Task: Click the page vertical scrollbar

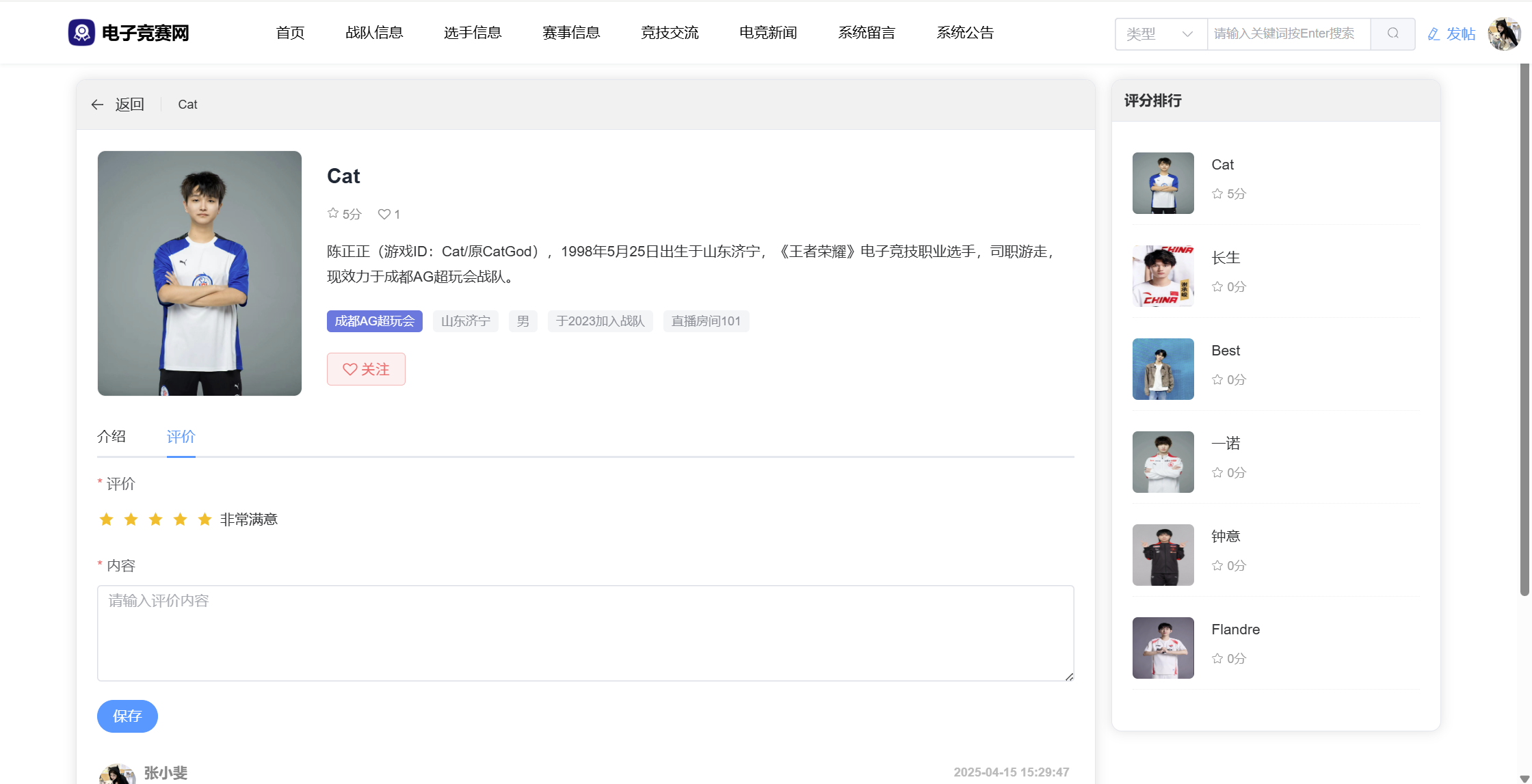Action: [x=1524, y=328]
